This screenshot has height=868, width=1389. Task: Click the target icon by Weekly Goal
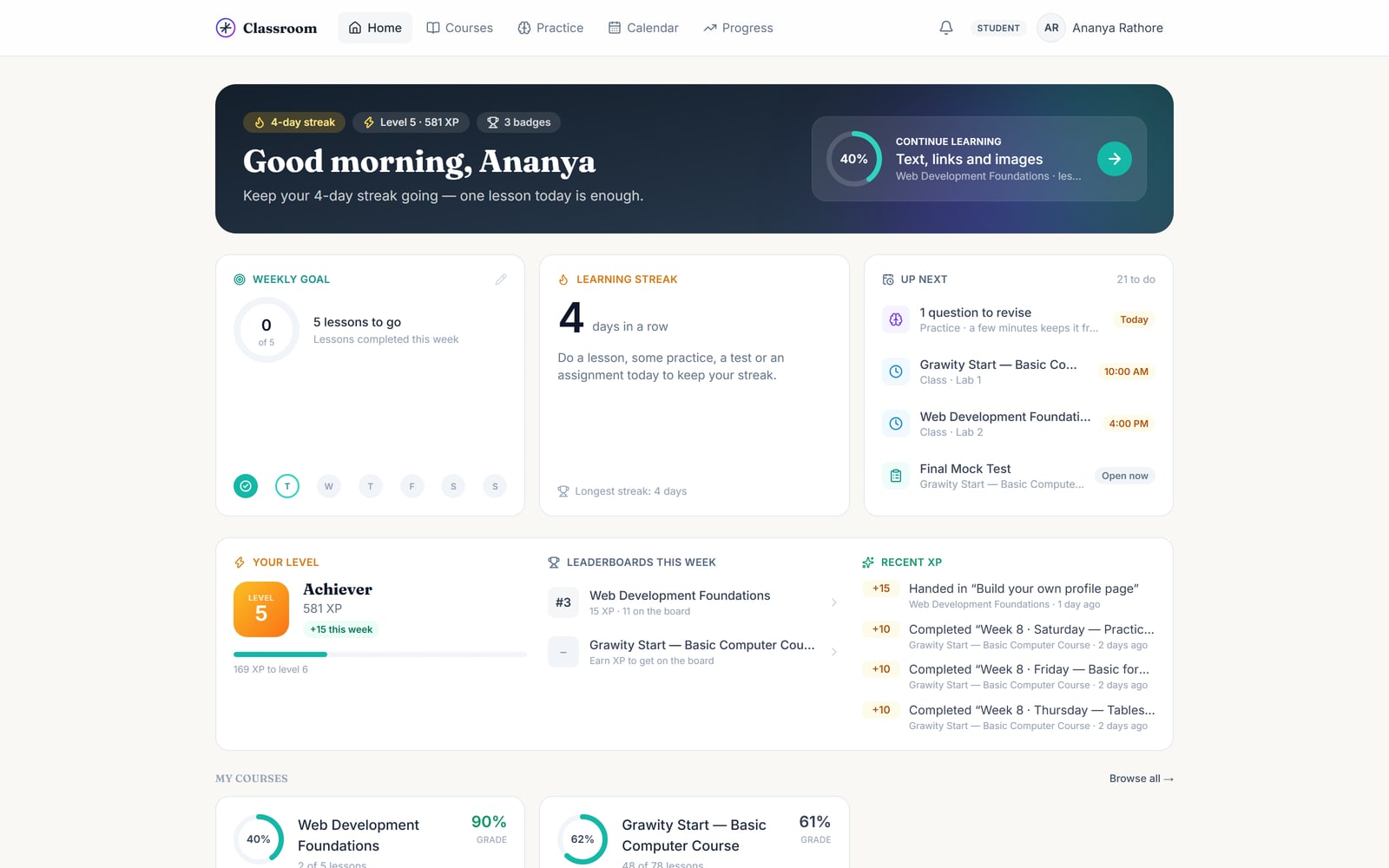coord(240,279)
